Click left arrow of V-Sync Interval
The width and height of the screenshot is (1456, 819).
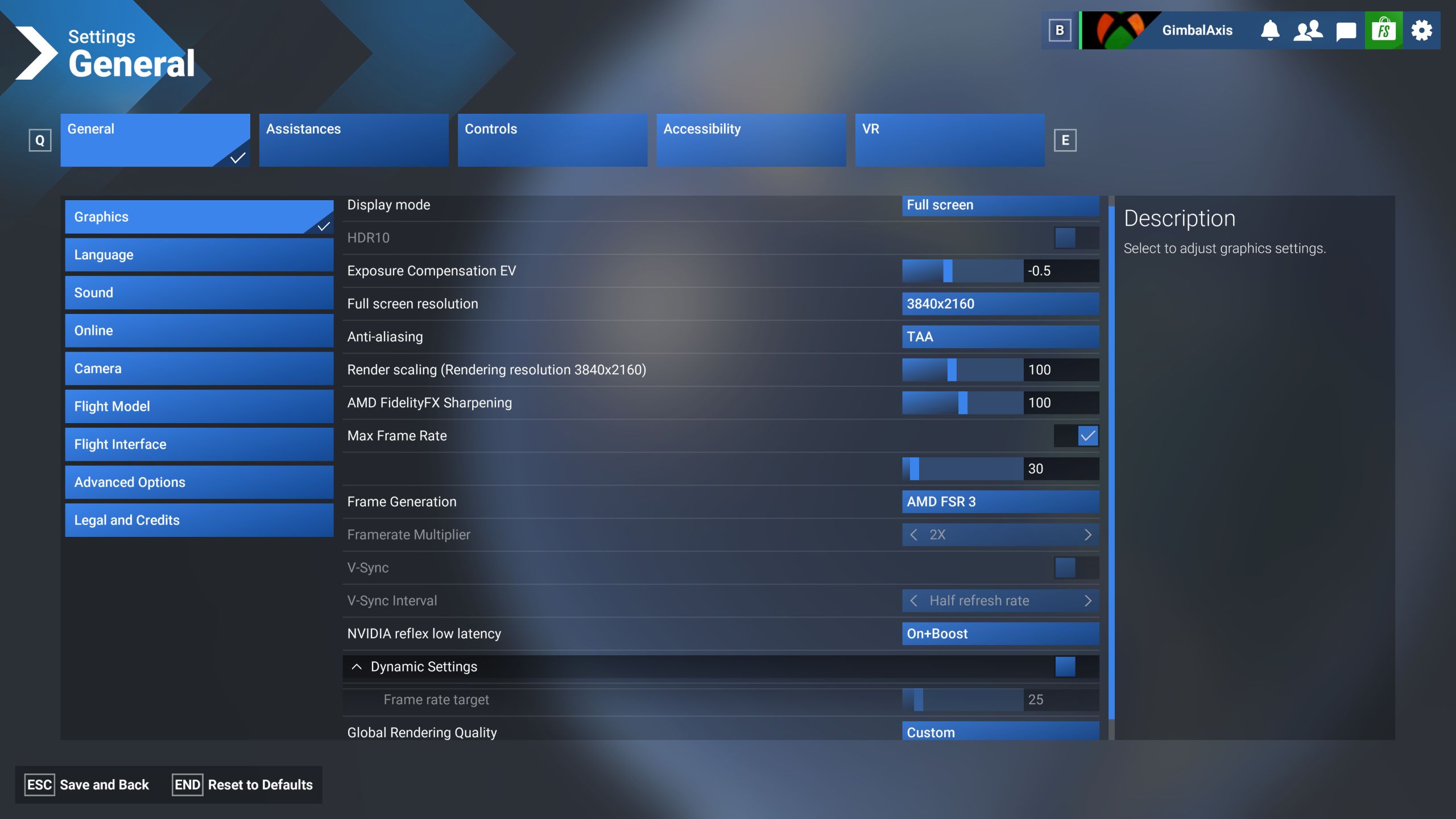(x=913, y=601)
